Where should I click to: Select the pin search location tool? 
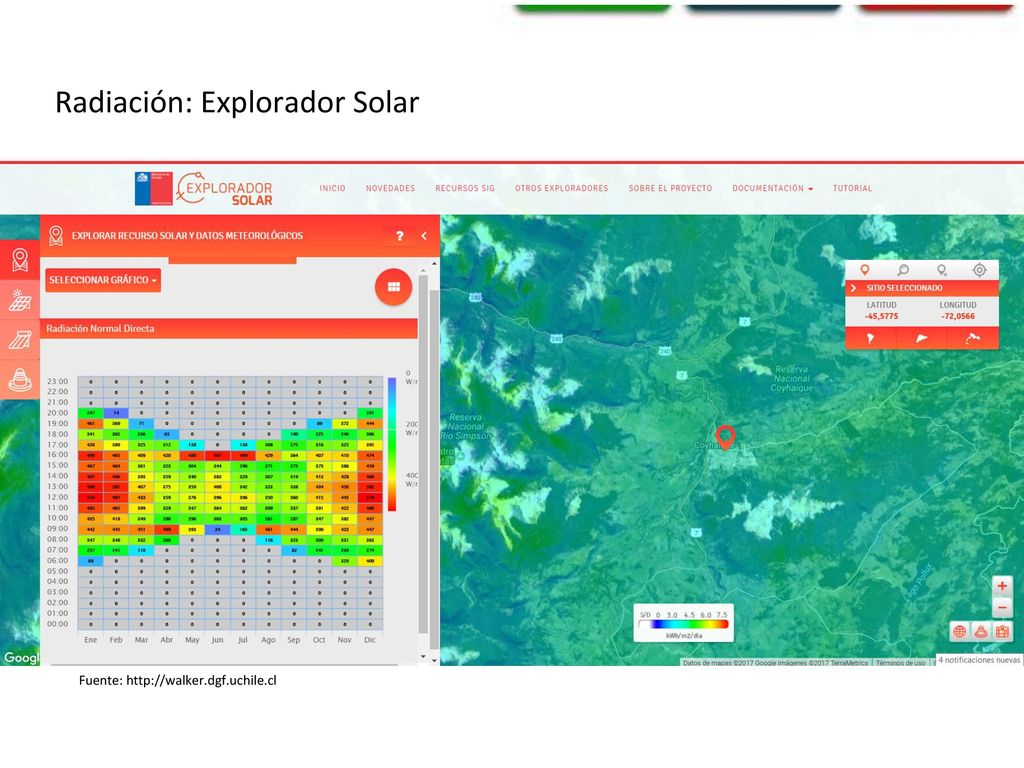[942, 270]
